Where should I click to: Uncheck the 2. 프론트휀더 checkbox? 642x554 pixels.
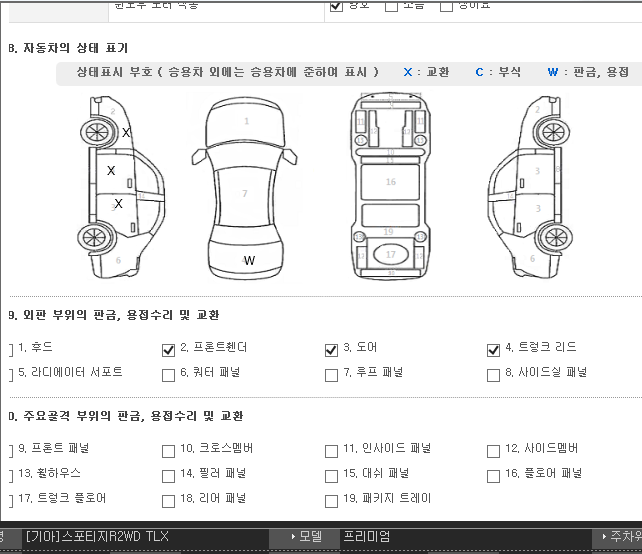click(168, 350)
